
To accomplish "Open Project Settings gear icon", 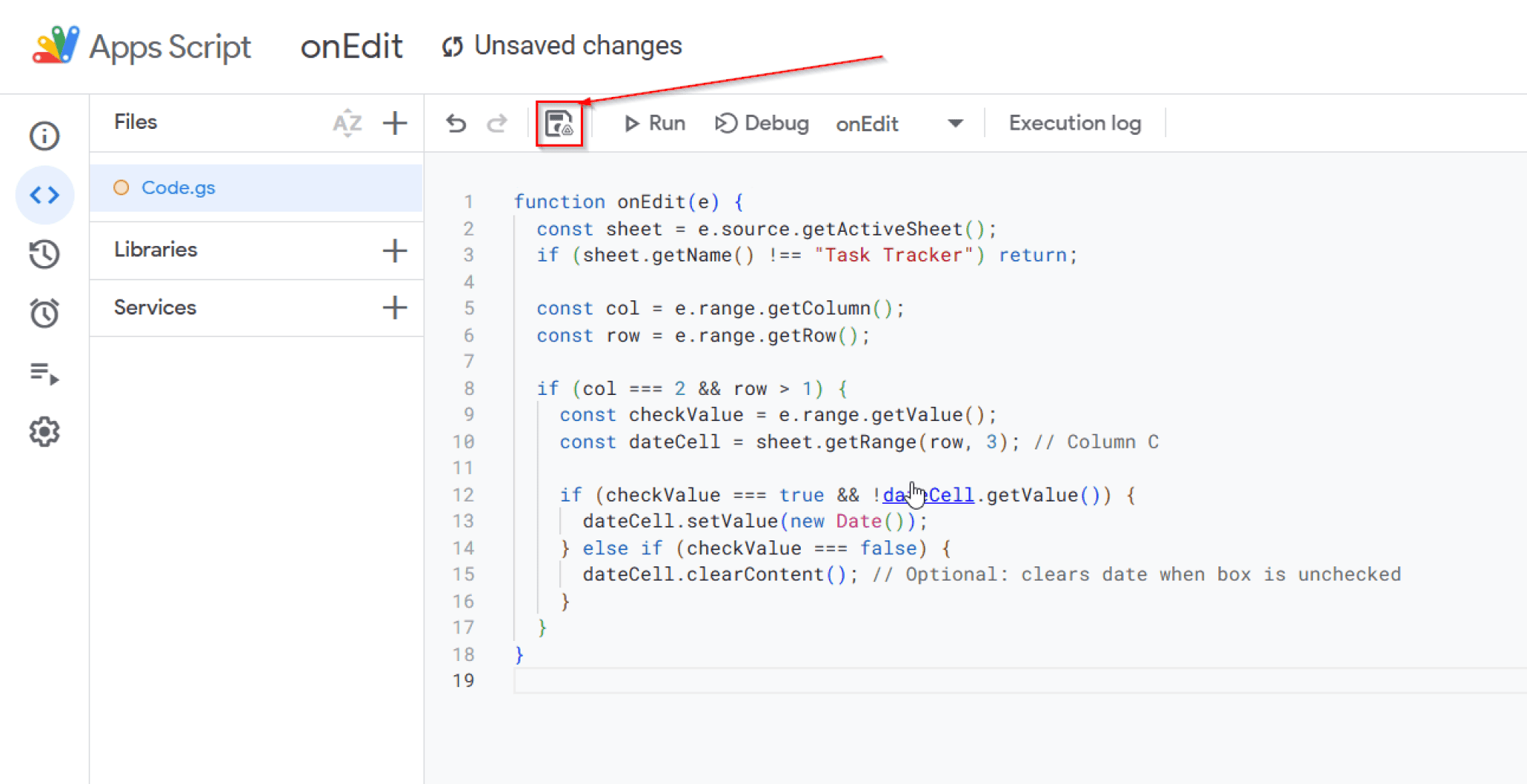I will click(44, 431).
